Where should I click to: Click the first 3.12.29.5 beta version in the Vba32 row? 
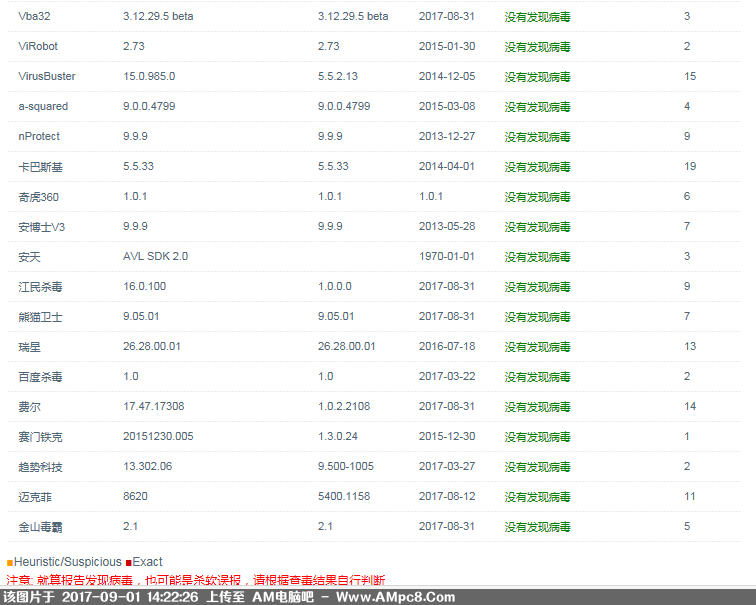158,16
